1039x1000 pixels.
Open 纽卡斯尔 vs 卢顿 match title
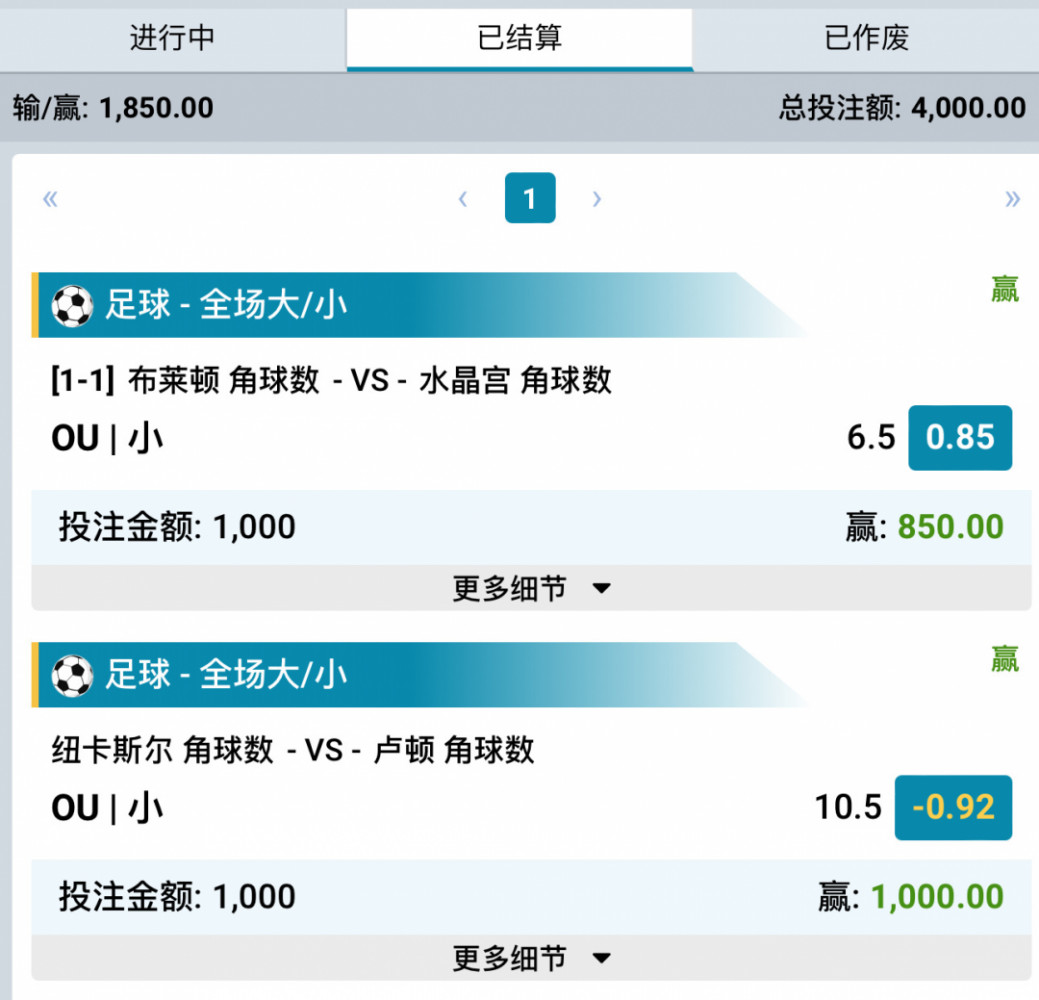point(293,751)
